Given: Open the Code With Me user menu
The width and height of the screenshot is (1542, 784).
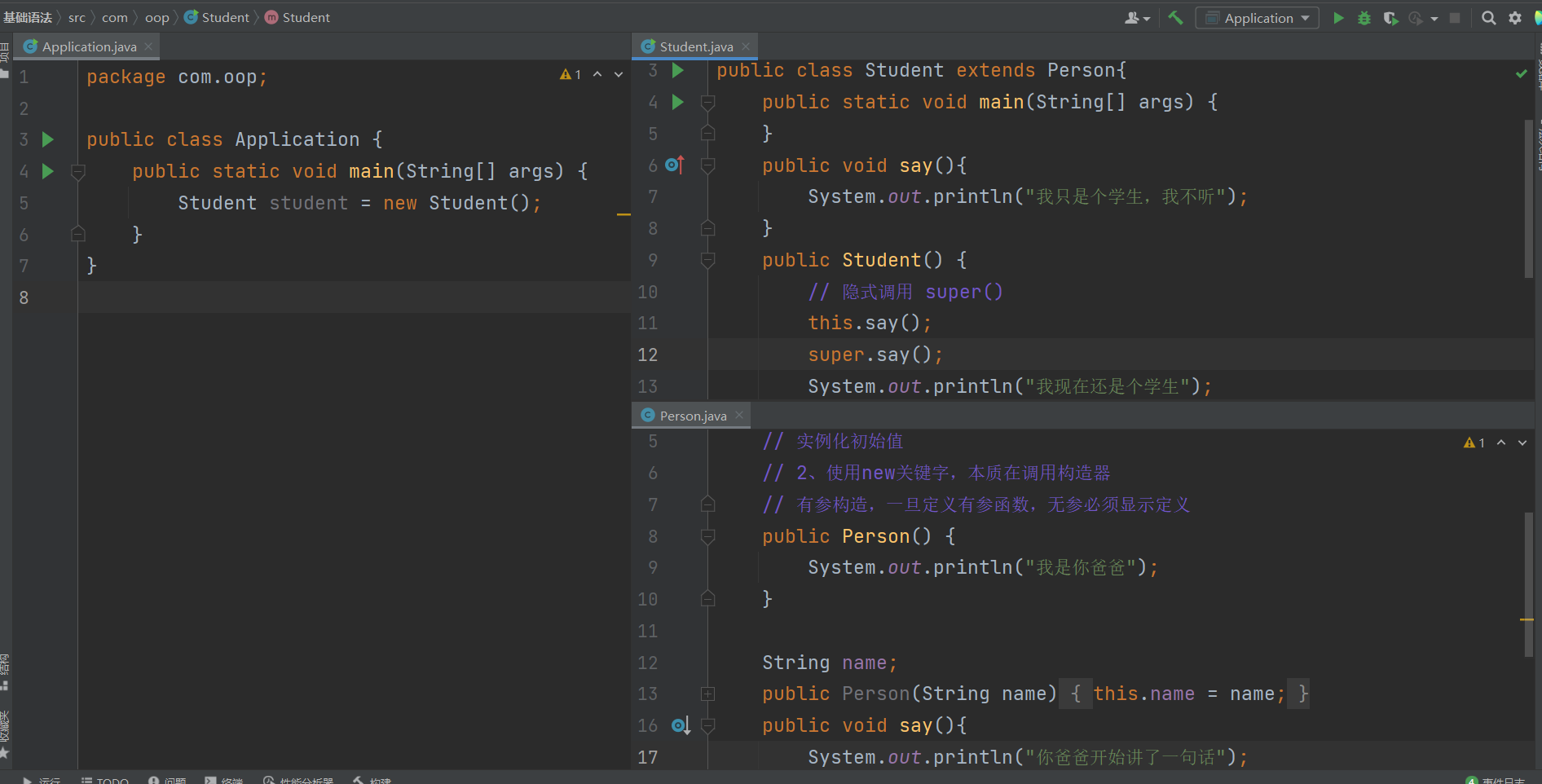Looking at the screenshot, I should (1137, 18).
